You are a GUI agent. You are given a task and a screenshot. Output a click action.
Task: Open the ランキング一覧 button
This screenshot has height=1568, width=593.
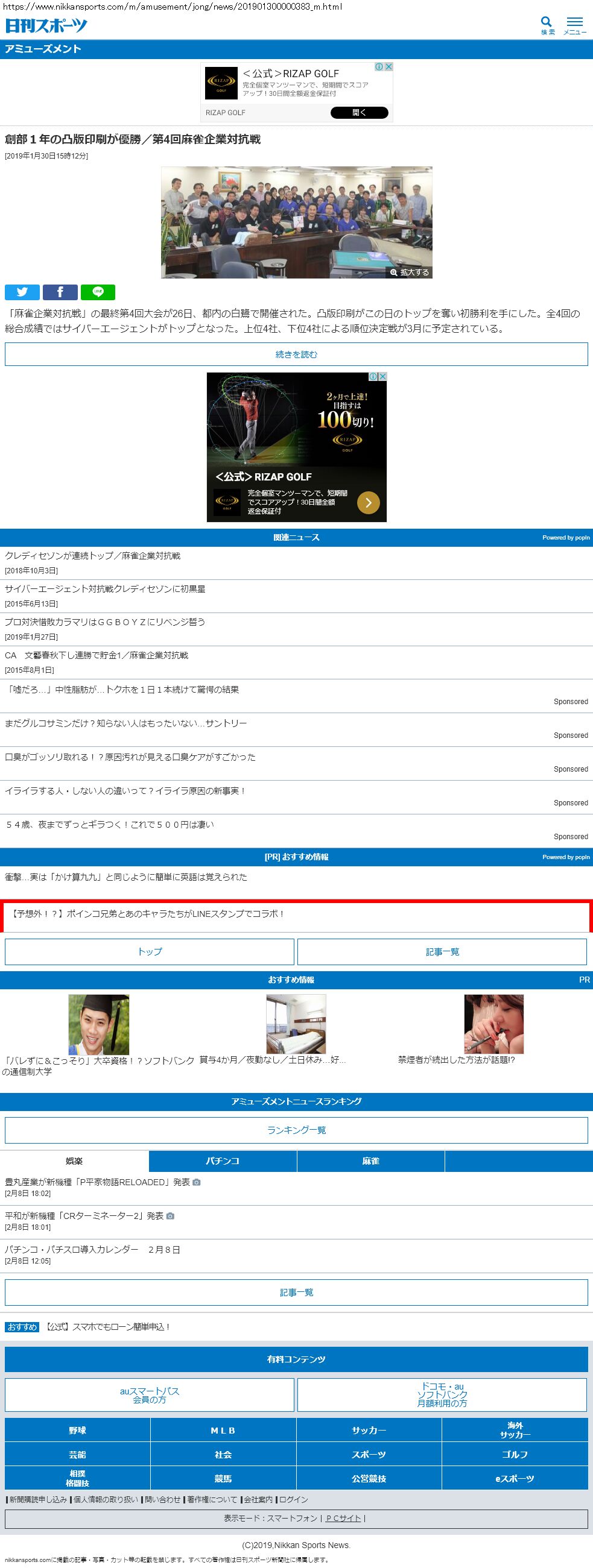click(296, 1130)
